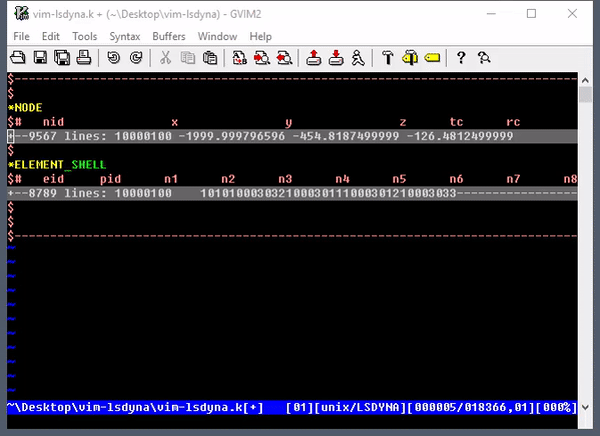The height and width of the screenshot is (436, 600).
Task: Click the Save All files icon
Action: point(62,58)
